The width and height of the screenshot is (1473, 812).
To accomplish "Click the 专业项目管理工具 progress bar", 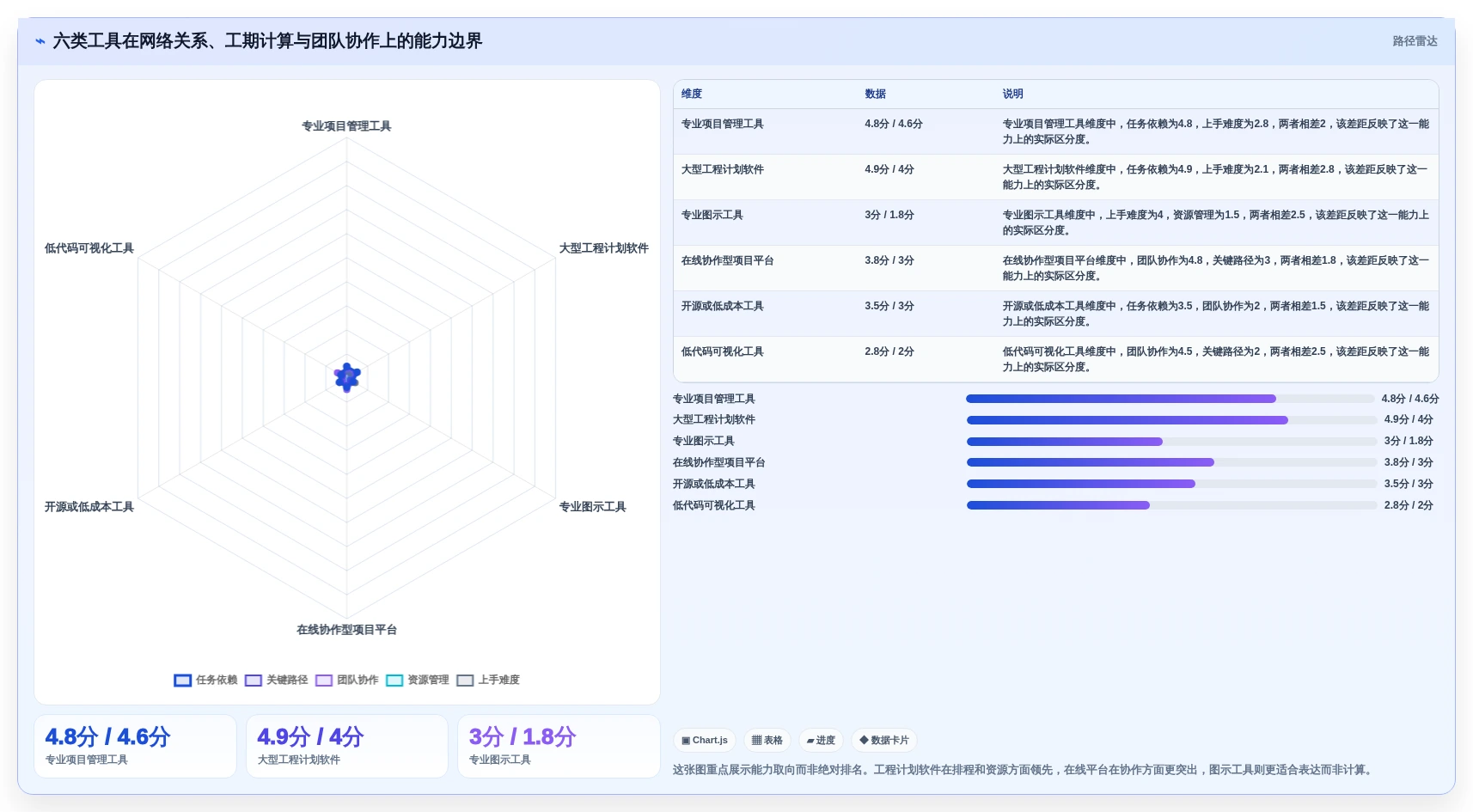I will (x=1170, y=399).
